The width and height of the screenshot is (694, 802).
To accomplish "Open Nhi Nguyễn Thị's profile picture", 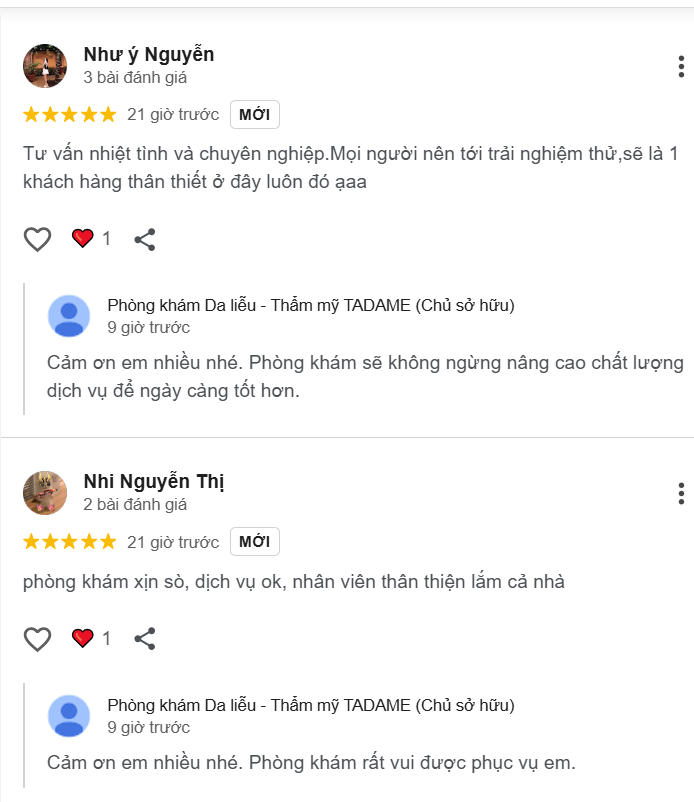I will [45, 493].
